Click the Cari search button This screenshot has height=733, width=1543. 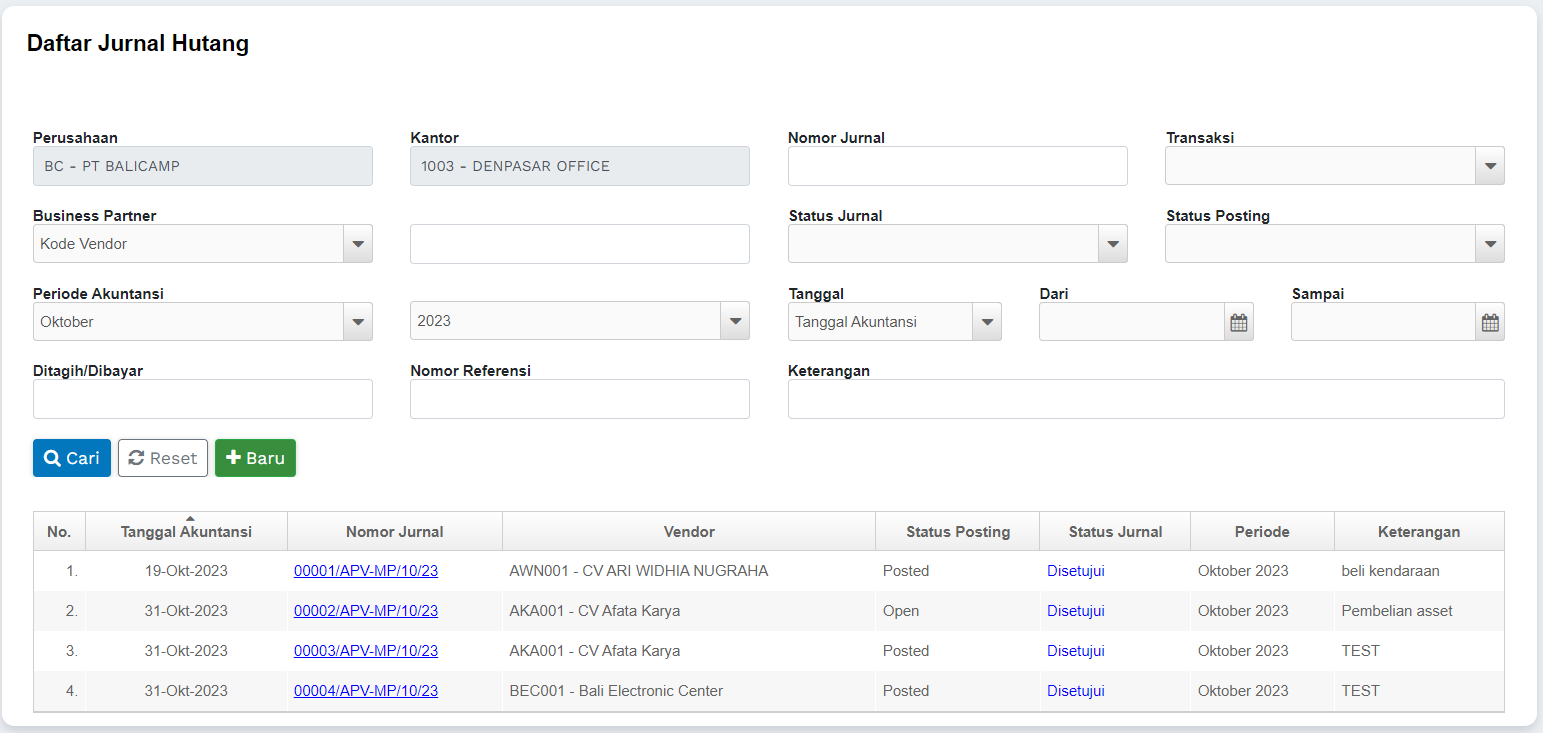click(x=72, y=458)
